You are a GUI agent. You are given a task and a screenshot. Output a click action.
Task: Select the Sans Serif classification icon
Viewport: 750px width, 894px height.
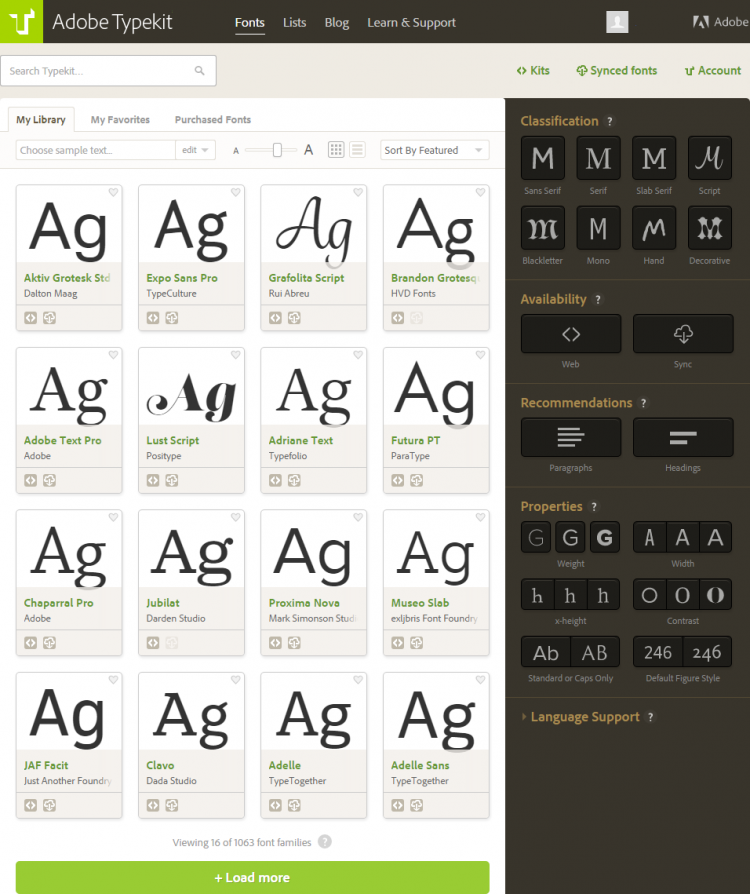tap(542, 158)
